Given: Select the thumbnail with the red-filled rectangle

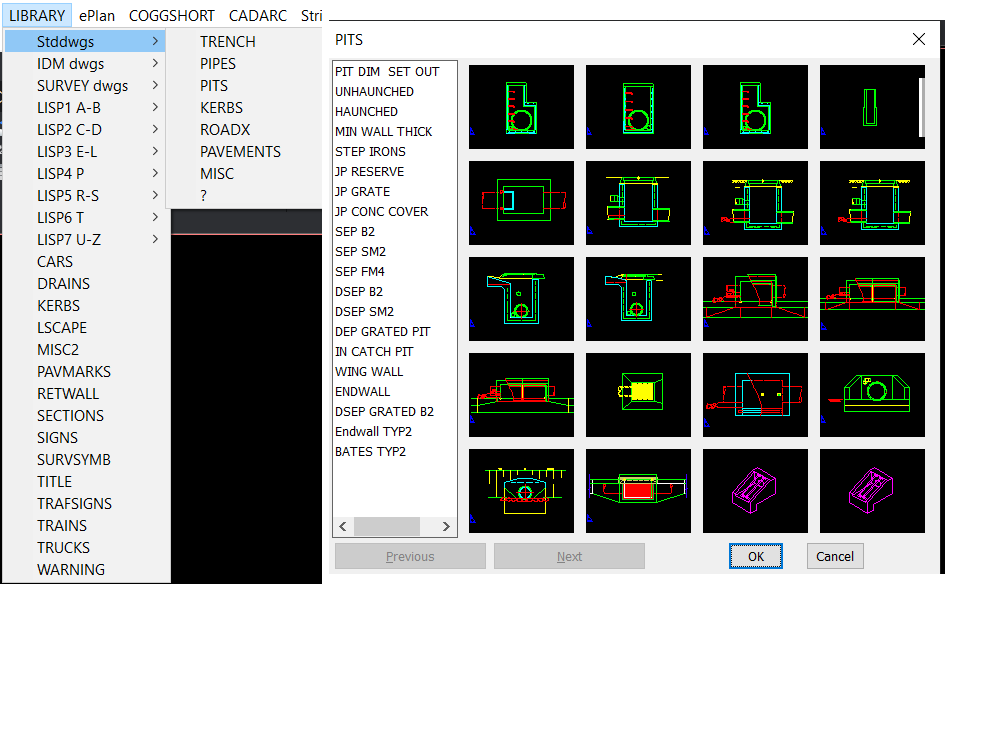Looking at the screenshot, I should tap(638, 490).
